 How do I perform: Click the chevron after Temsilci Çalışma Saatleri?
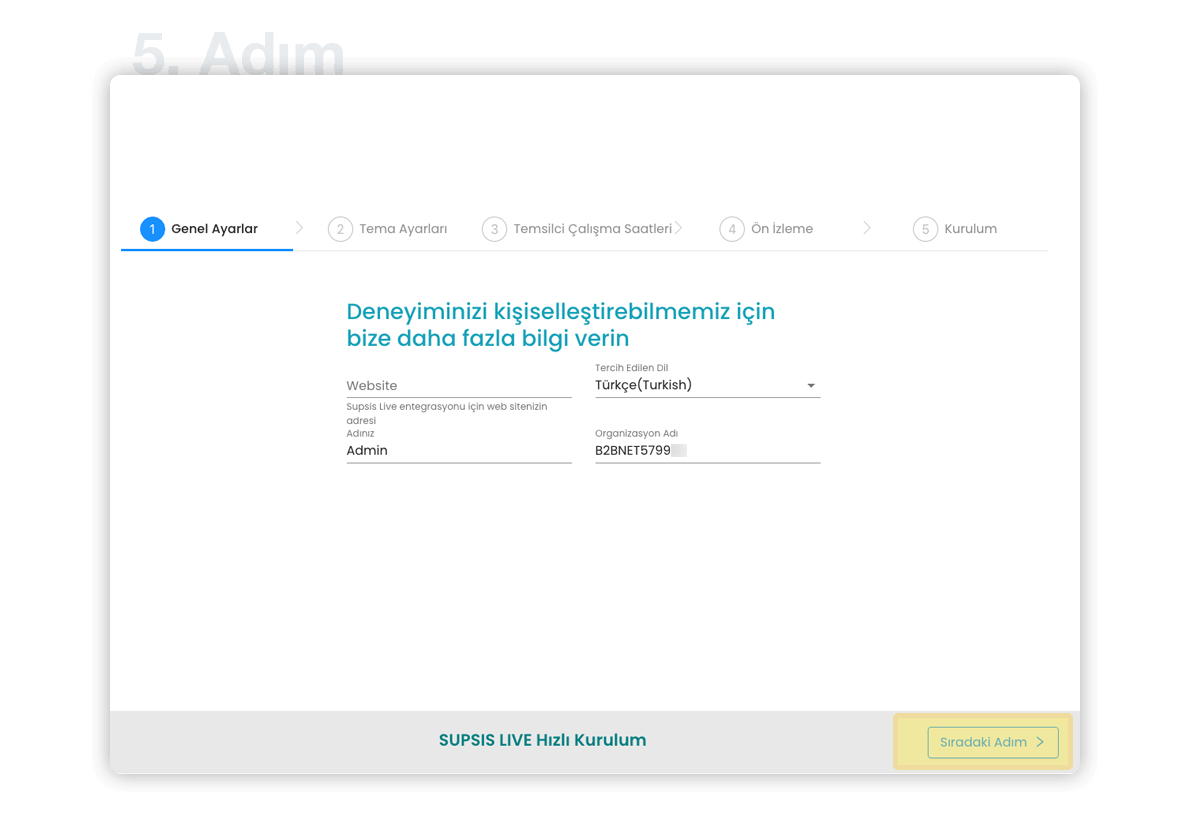[x=678, y=228]
